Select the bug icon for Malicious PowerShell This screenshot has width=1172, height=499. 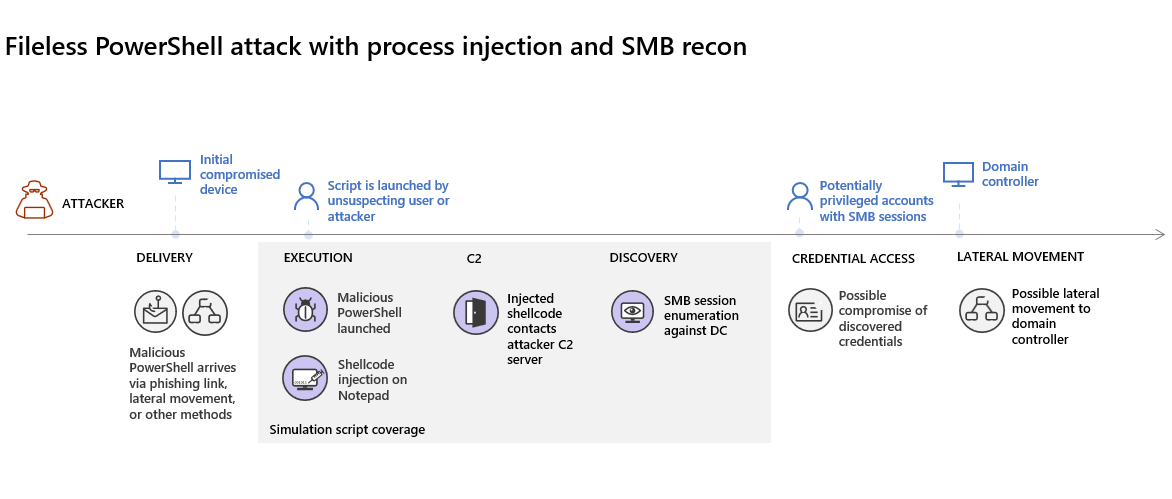tap(304, 309)
